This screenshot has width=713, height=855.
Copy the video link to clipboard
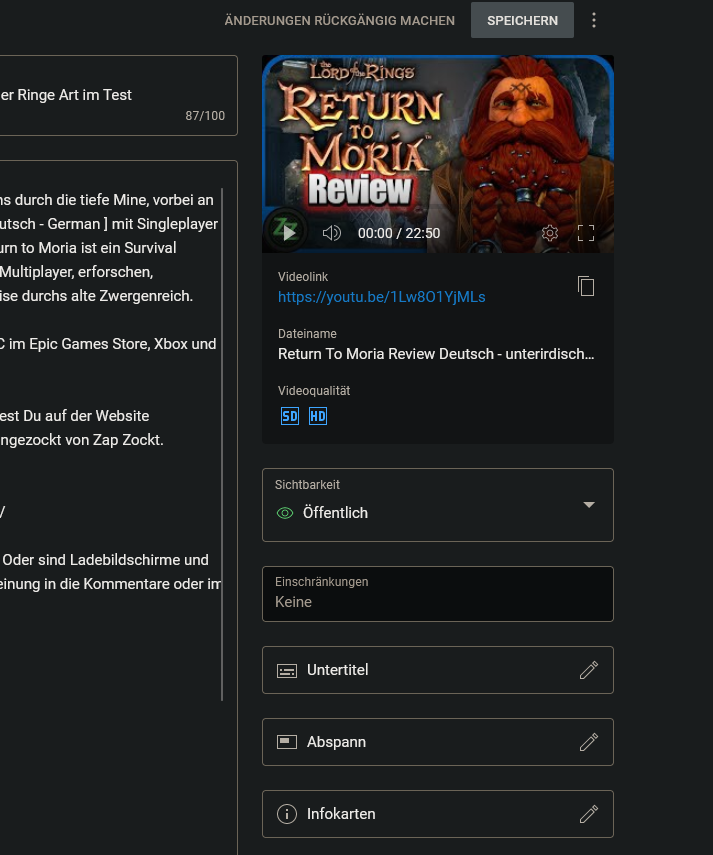pyautogui.click(x=586, y=287)
